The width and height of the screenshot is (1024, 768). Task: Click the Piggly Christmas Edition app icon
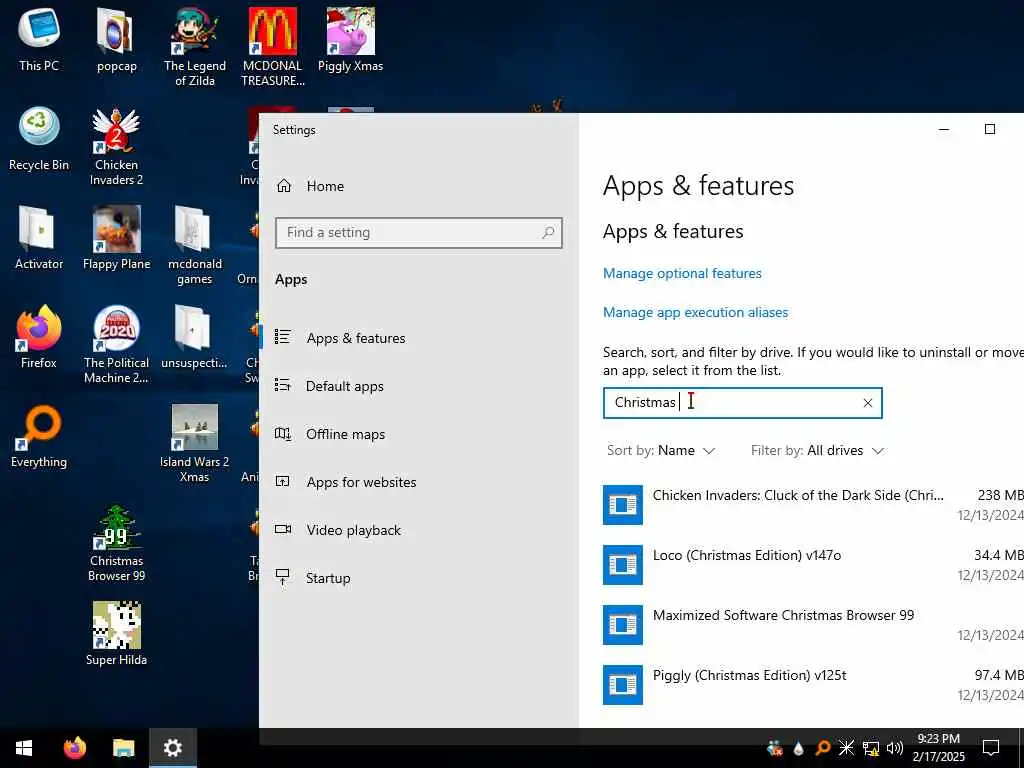pyautogui.click(x=622, y=685)
